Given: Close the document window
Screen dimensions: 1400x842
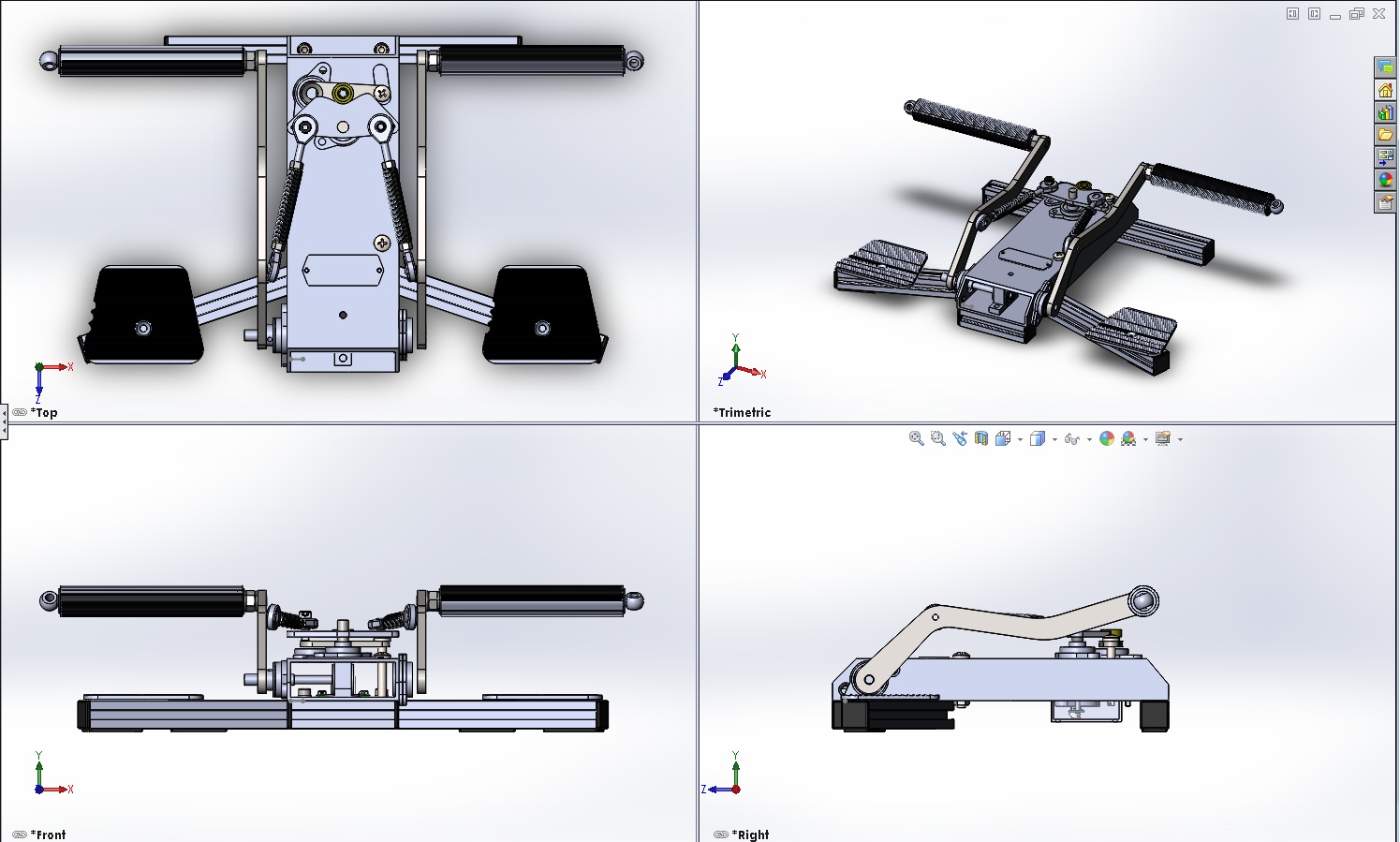Looking at the screenshot, I should 1379,14.
